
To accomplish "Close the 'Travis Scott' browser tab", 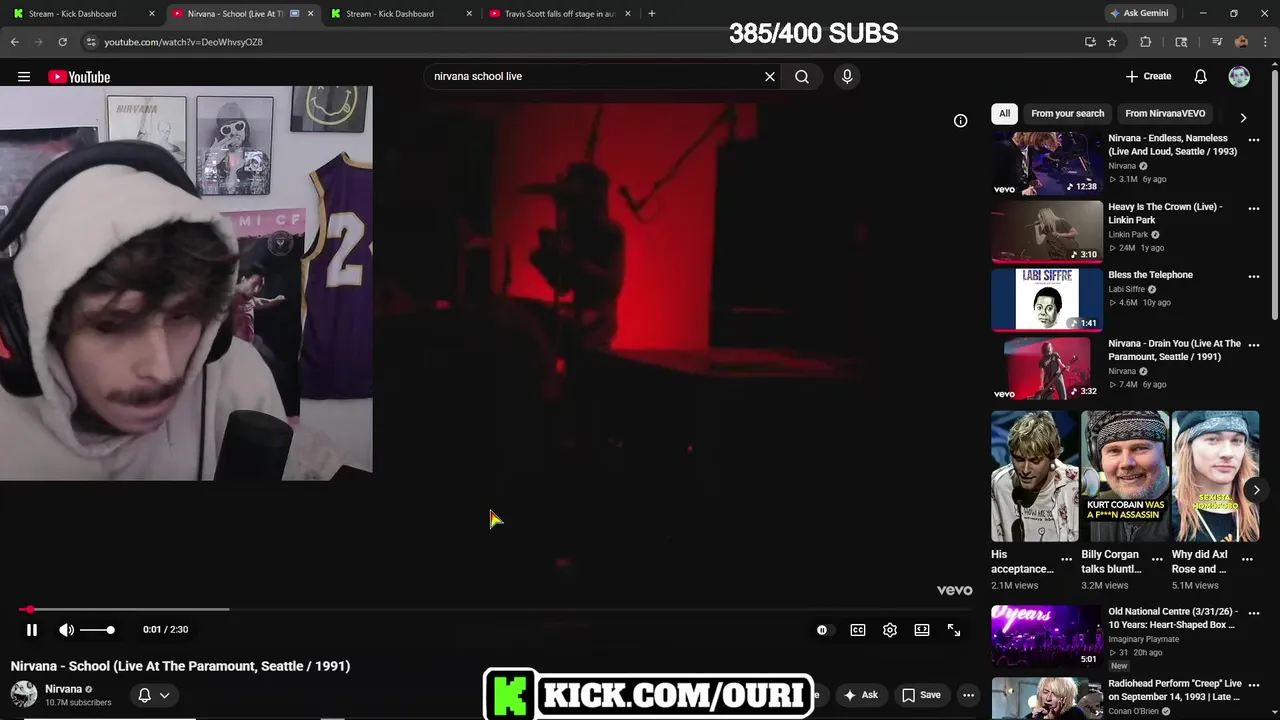I will pos(628,14).
